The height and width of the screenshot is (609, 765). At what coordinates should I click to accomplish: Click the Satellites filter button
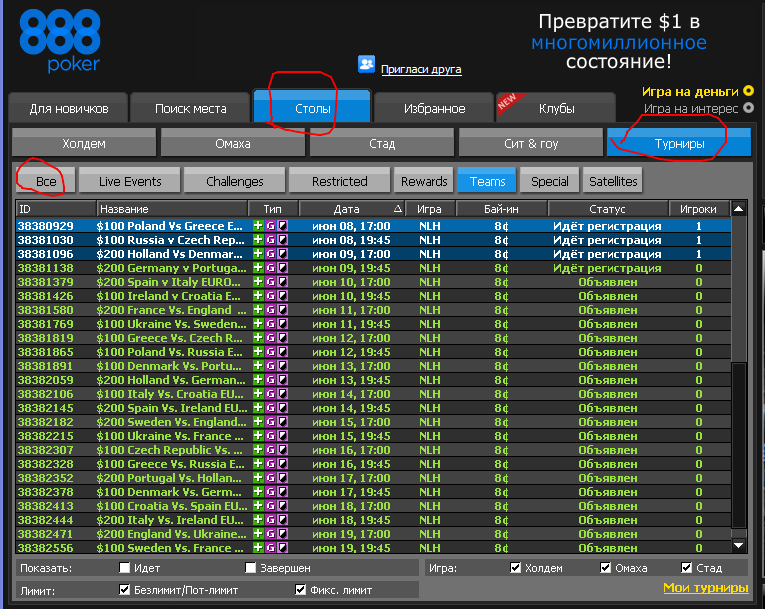point(613,181)
